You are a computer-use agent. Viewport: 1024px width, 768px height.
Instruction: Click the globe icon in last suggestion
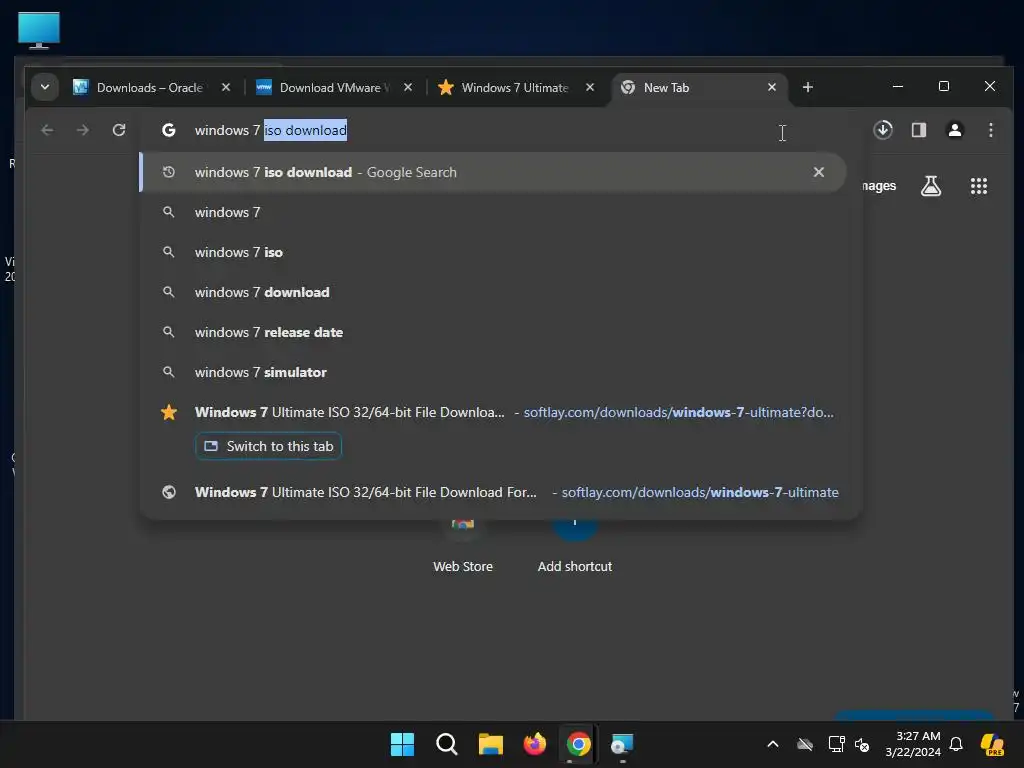[168, 492]
